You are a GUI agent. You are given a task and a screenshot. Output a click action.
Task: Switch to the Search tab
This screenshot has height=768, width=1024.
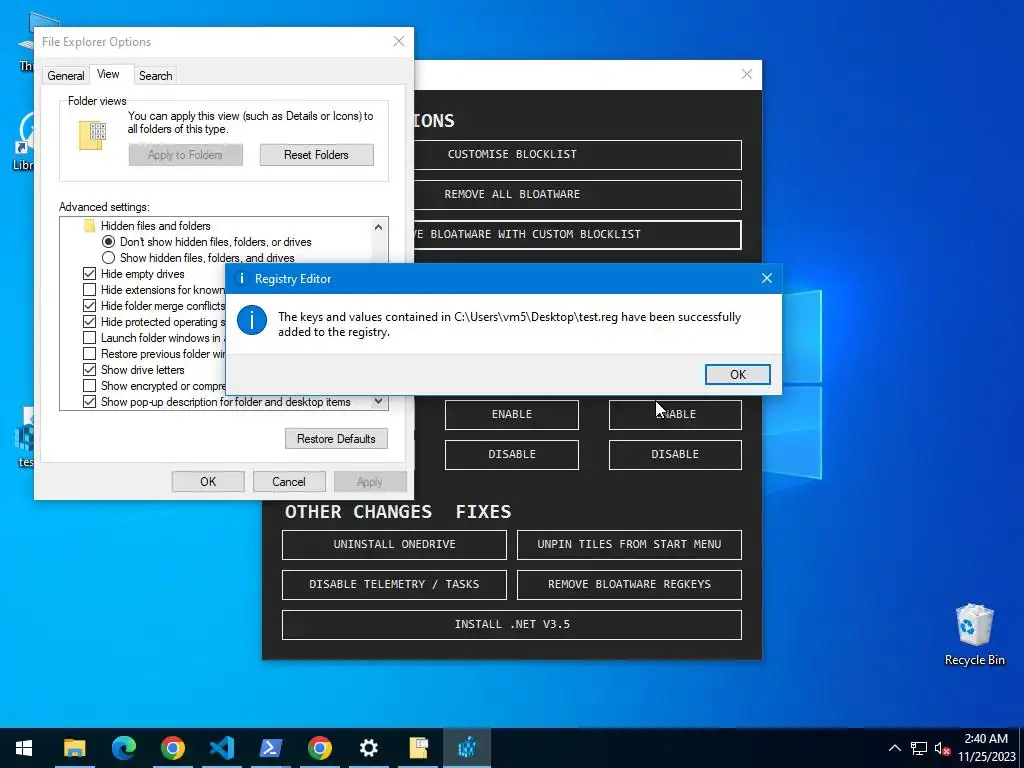coord(155,76)
